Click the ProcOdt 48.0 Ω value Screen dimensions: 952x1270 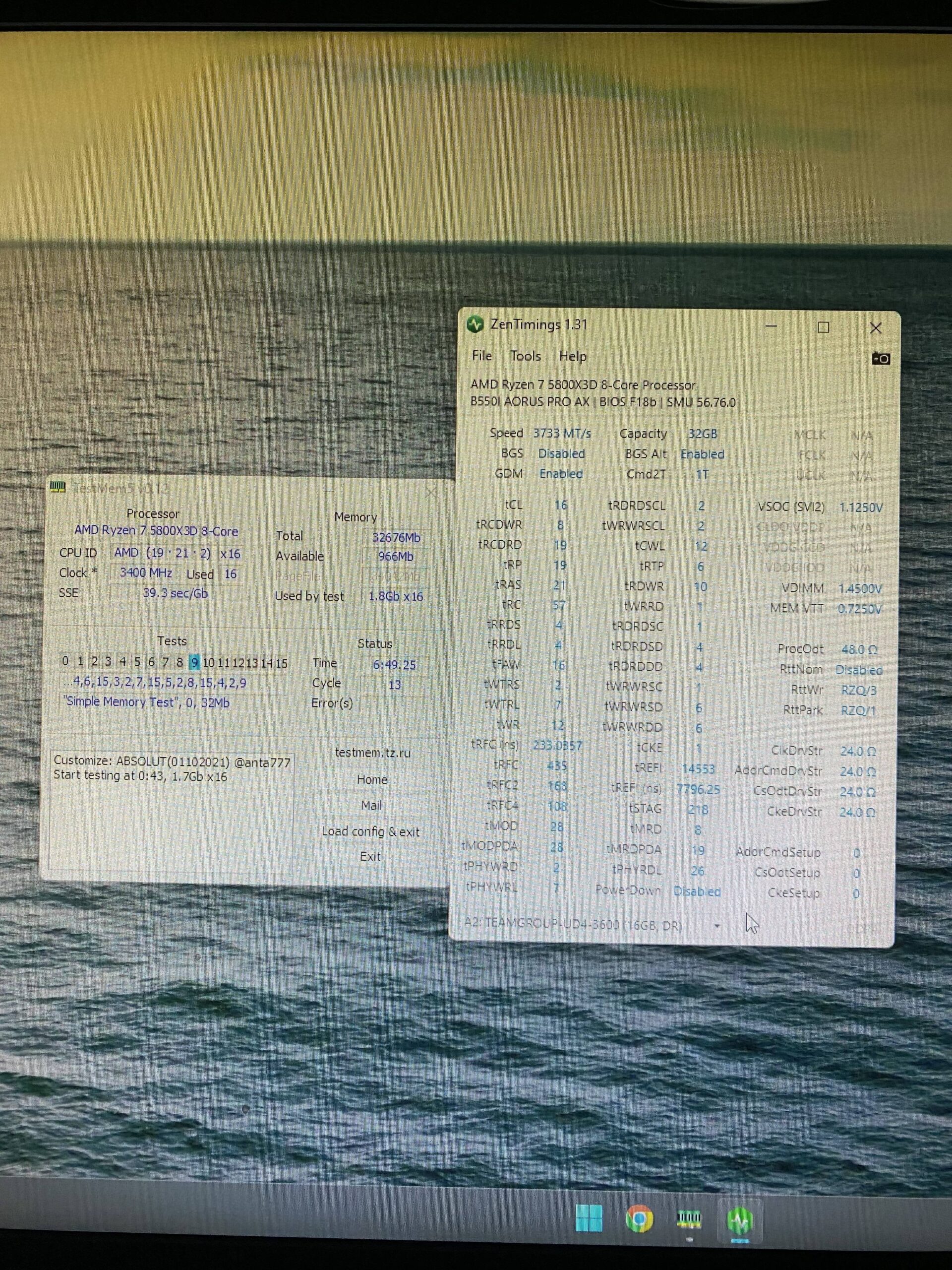(x=859, y=649)
